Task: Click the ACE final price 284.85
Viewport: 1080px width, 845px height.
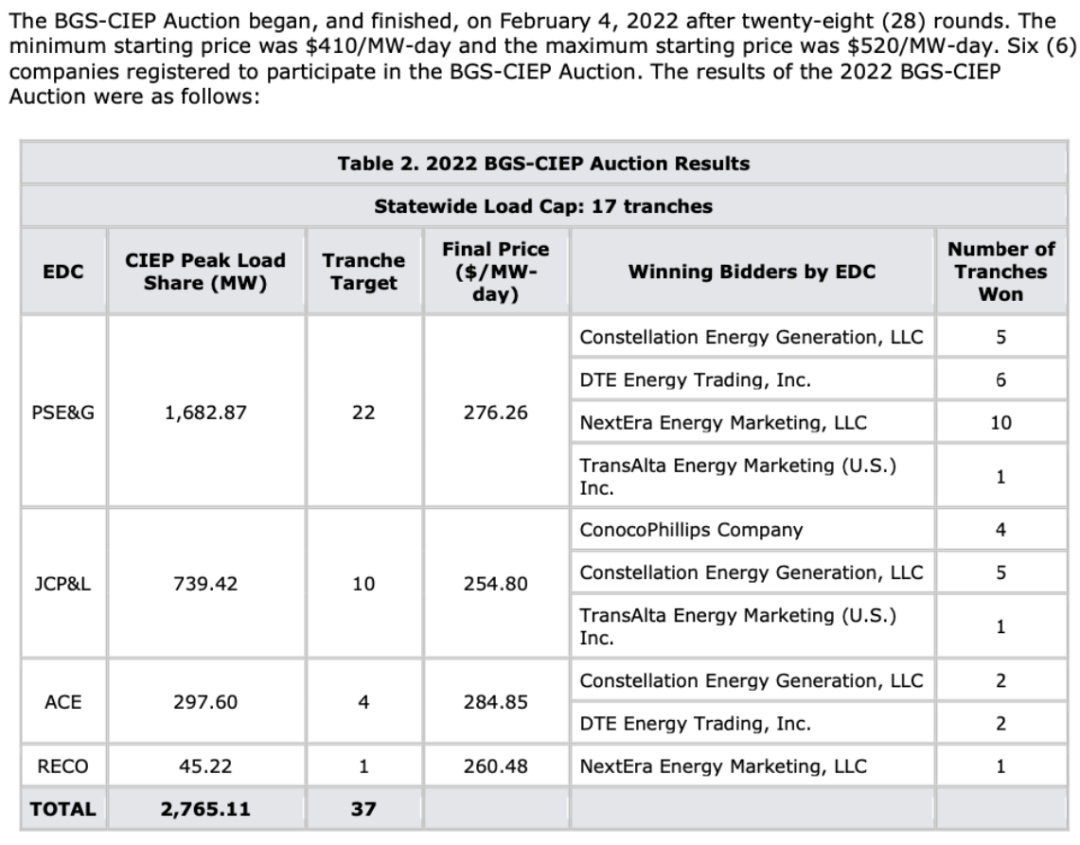Action: tap(495, 702)
